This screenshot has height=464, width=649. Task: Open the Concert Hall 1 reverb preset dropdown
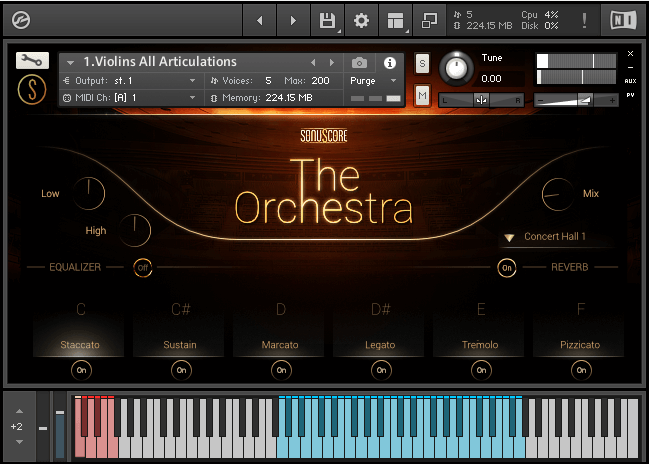(x=555, y=237)
